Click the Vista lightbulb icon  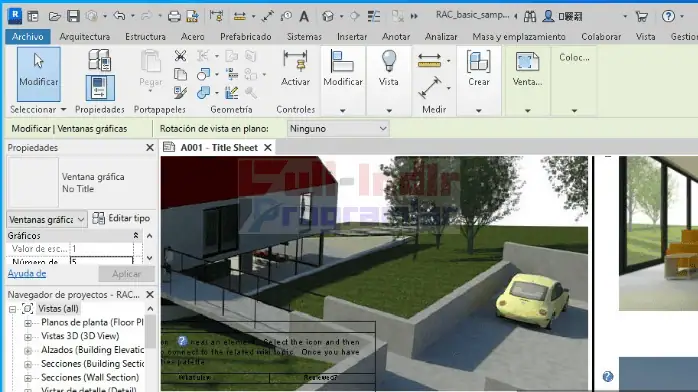coord(389,68)
